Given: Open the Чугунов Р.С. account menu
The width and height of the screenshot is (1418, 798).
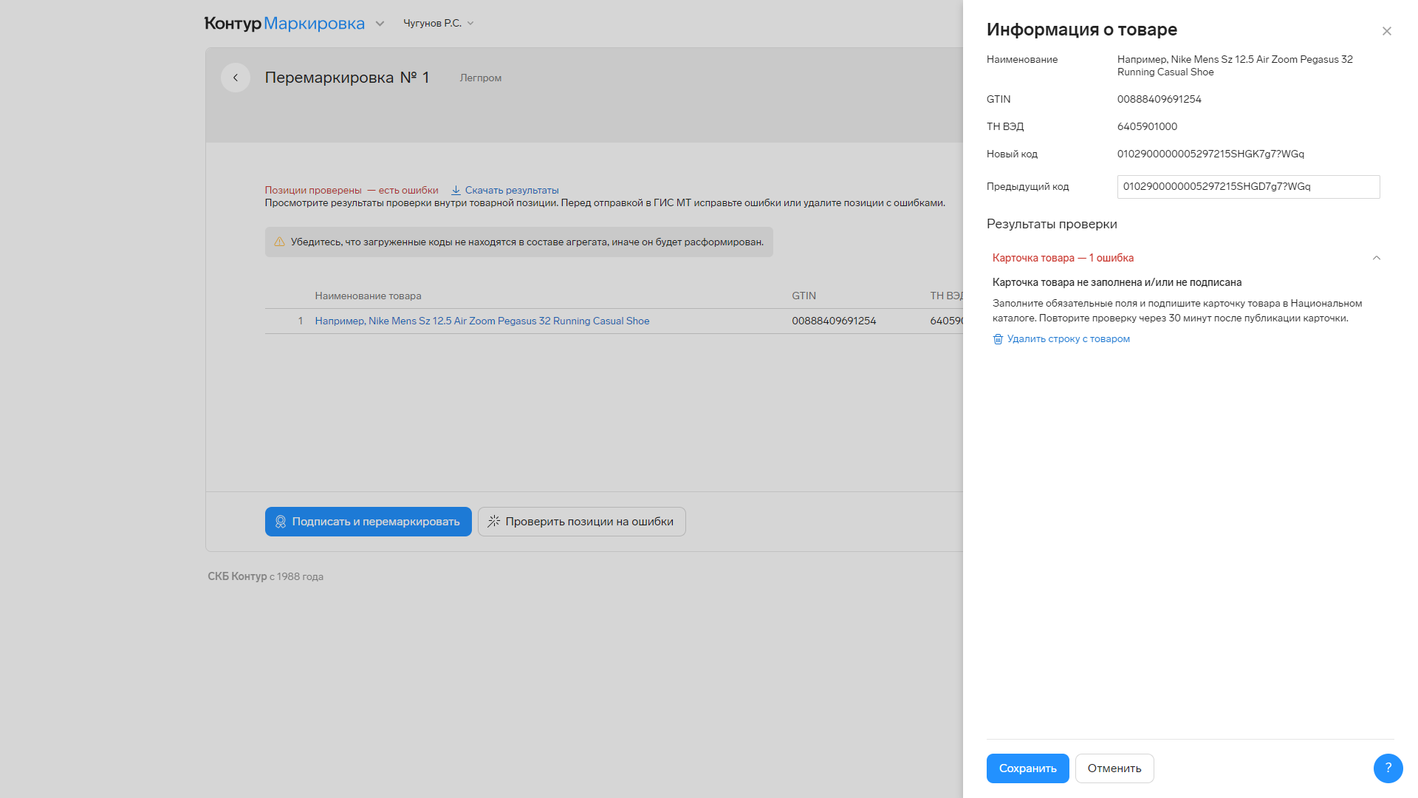Looking at the screenshot, I should point(438,23).
